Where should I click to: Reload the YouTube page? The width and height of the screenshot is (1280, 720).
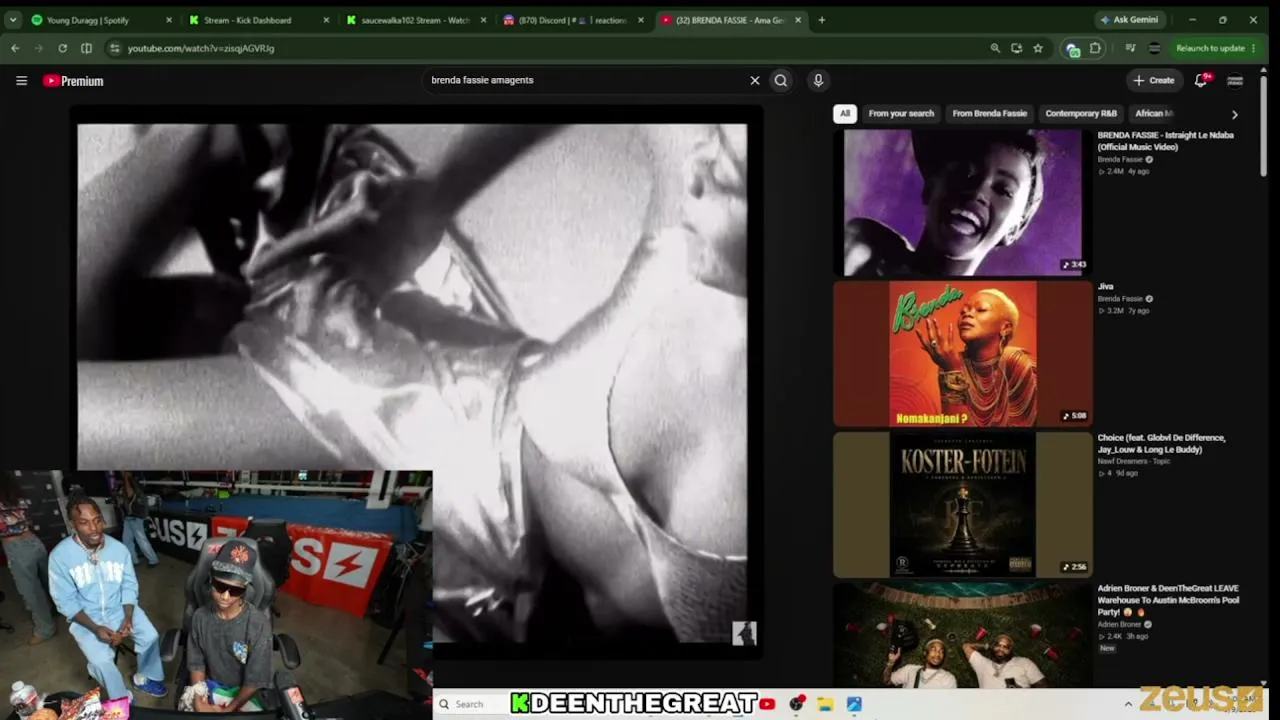pyautogui.click(x=62, y=48)
